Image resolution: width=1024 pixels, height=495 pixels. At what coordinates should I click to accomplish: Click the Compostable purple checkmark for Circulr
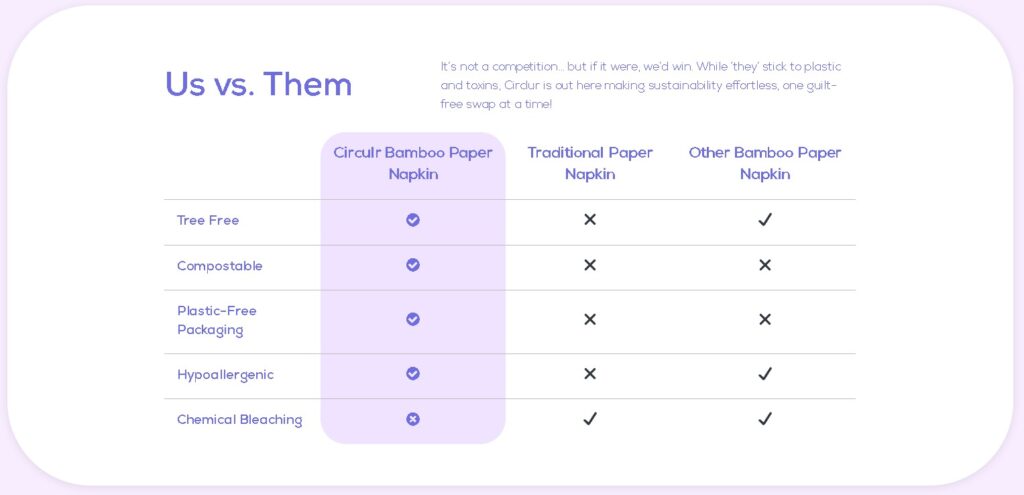coord(413,265)
